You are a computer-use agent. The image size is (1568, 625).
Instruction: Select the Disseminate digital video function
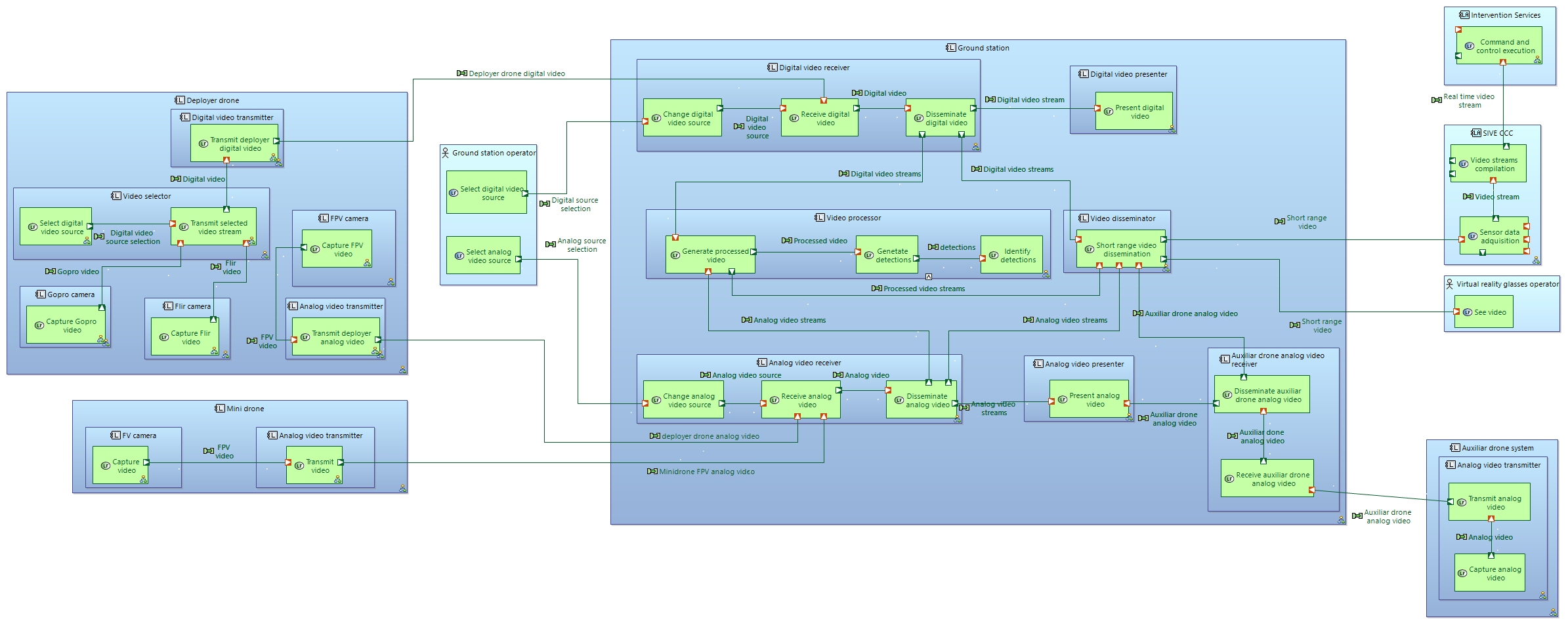[941, 118]
